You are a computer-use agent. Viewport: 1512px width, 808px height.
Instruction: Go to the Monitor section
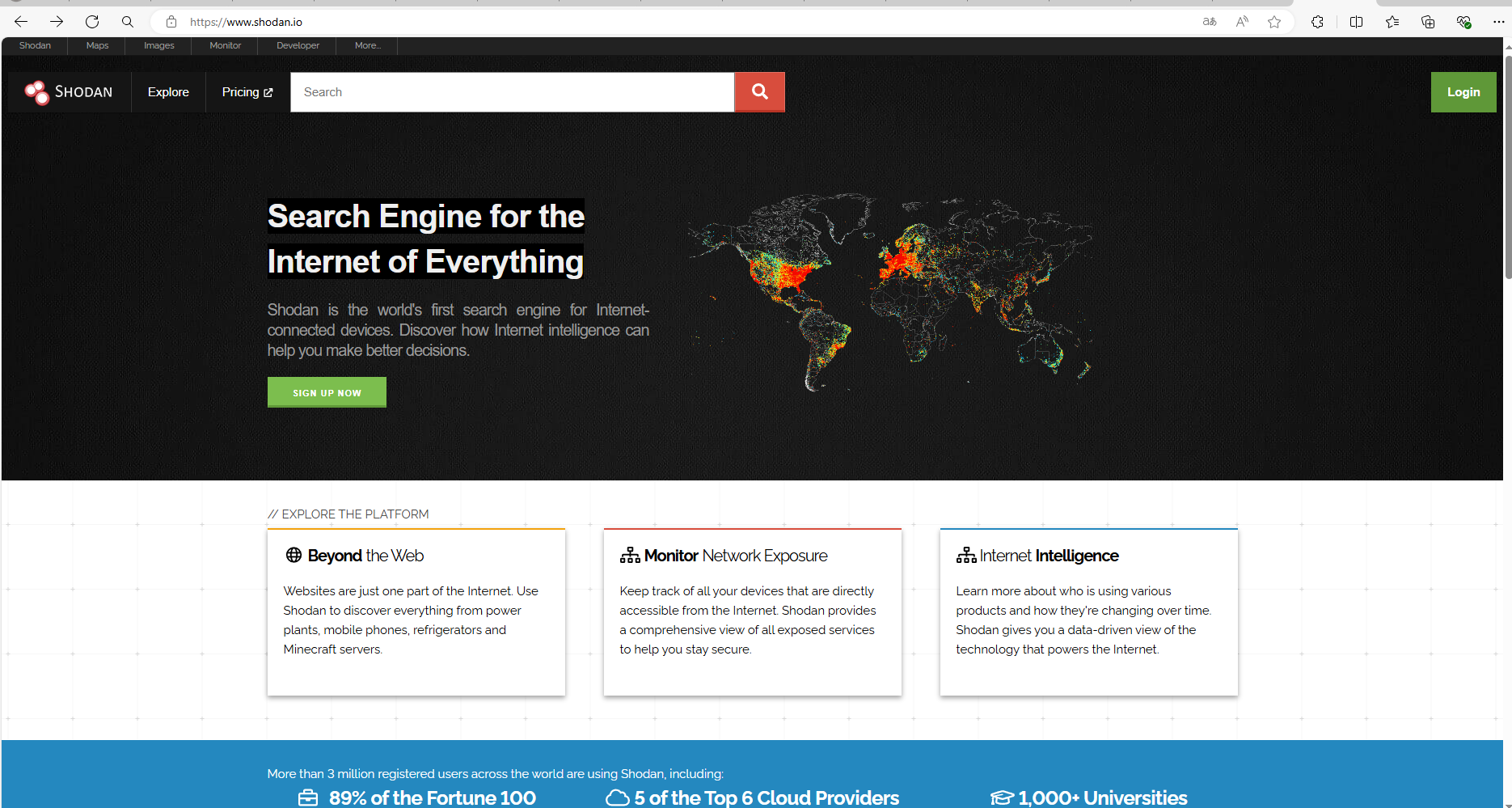click(x=226, y=45)
